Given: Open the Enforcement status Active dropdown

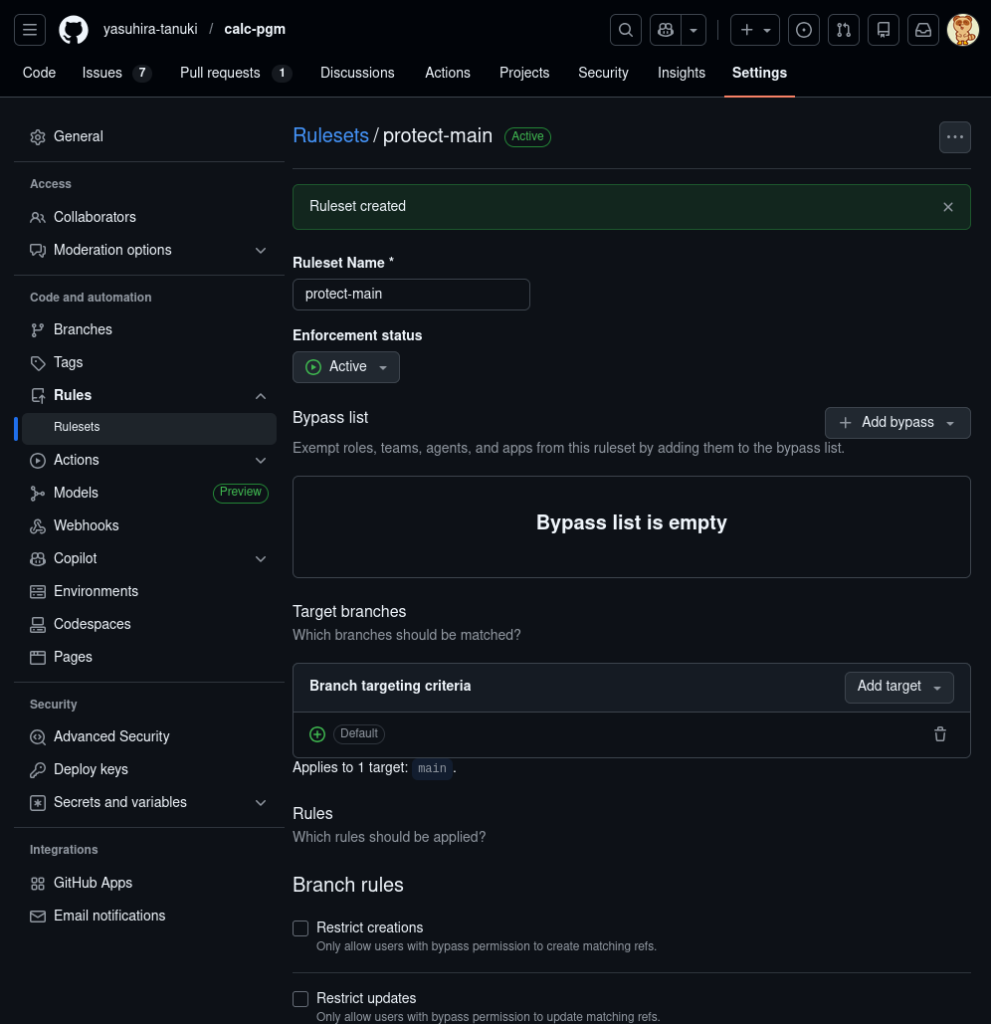Looking at the screenshot, I should pyautogui.click(x=346, y=367).
